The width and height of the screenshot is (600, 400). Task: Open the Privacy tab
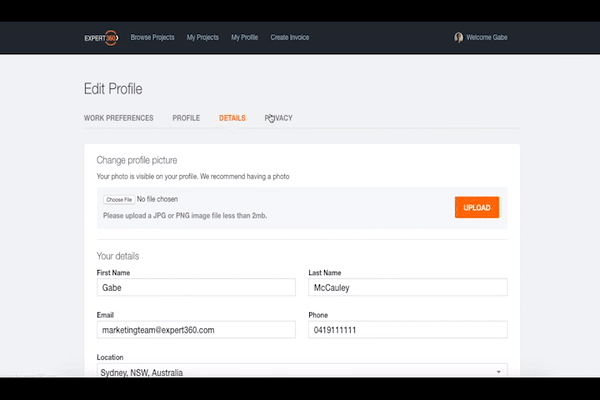coord(279,118)
